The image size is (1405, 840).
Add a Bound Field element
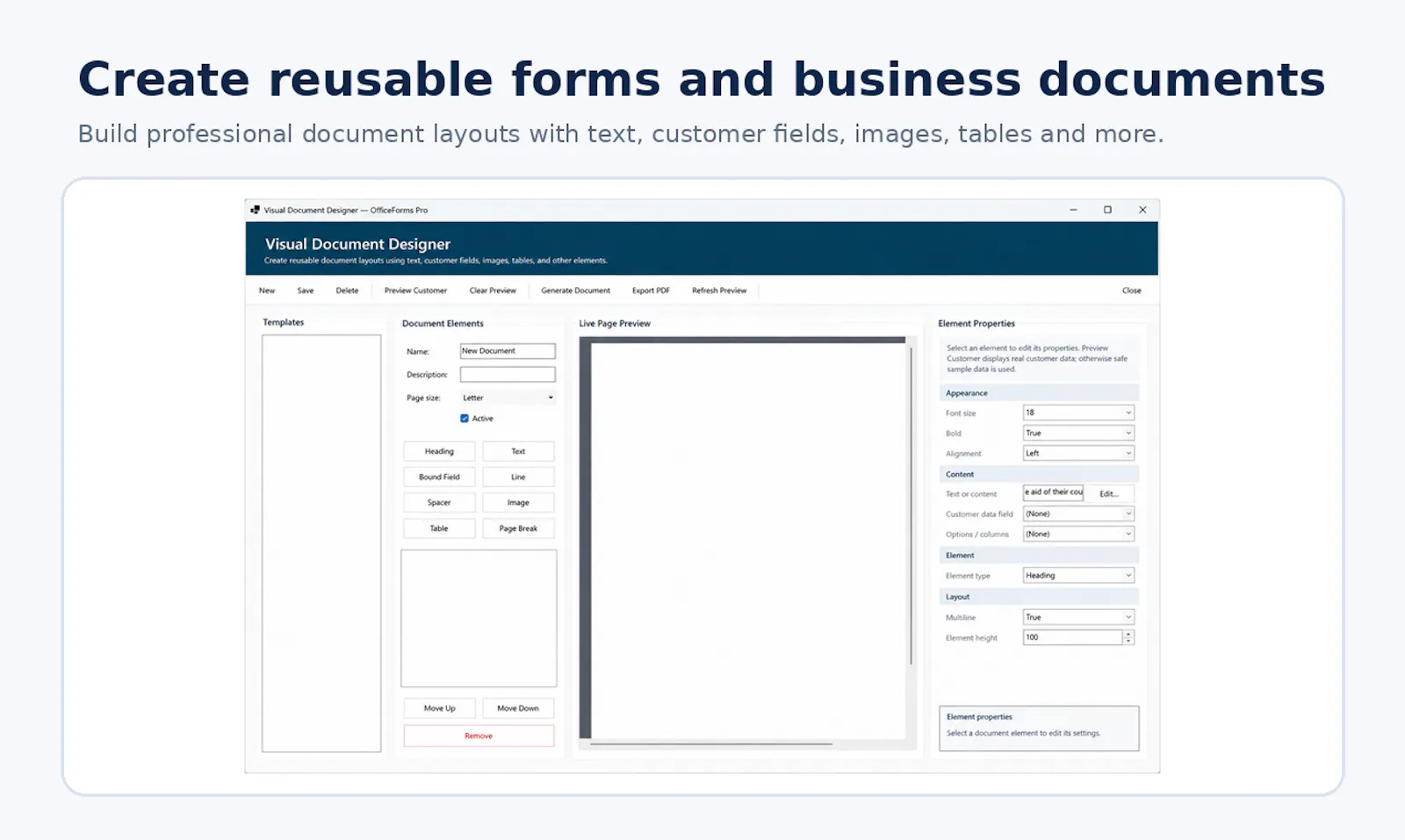(439, 477)
